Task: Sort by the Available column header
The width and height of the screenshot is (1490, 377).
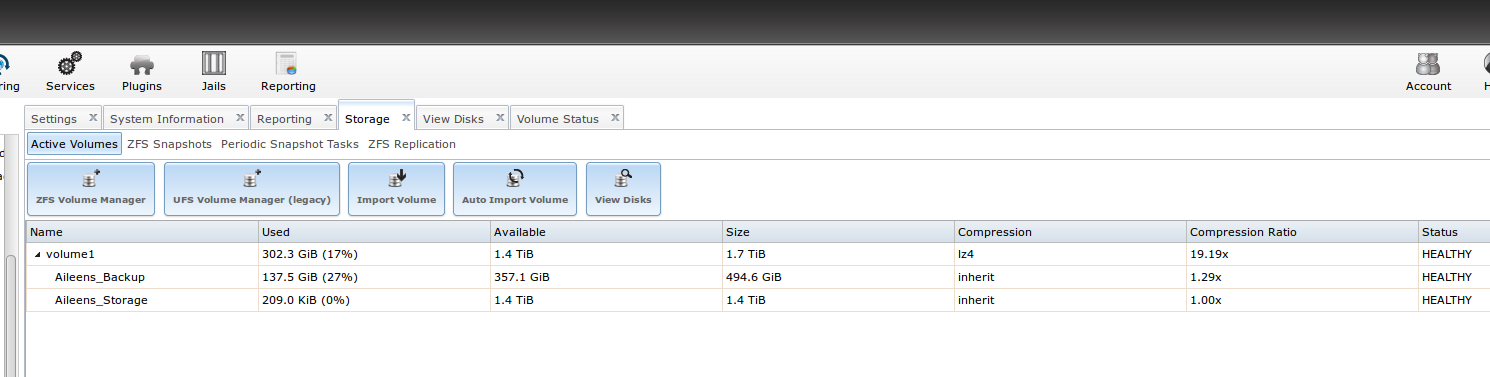Action: click(606, 232)
